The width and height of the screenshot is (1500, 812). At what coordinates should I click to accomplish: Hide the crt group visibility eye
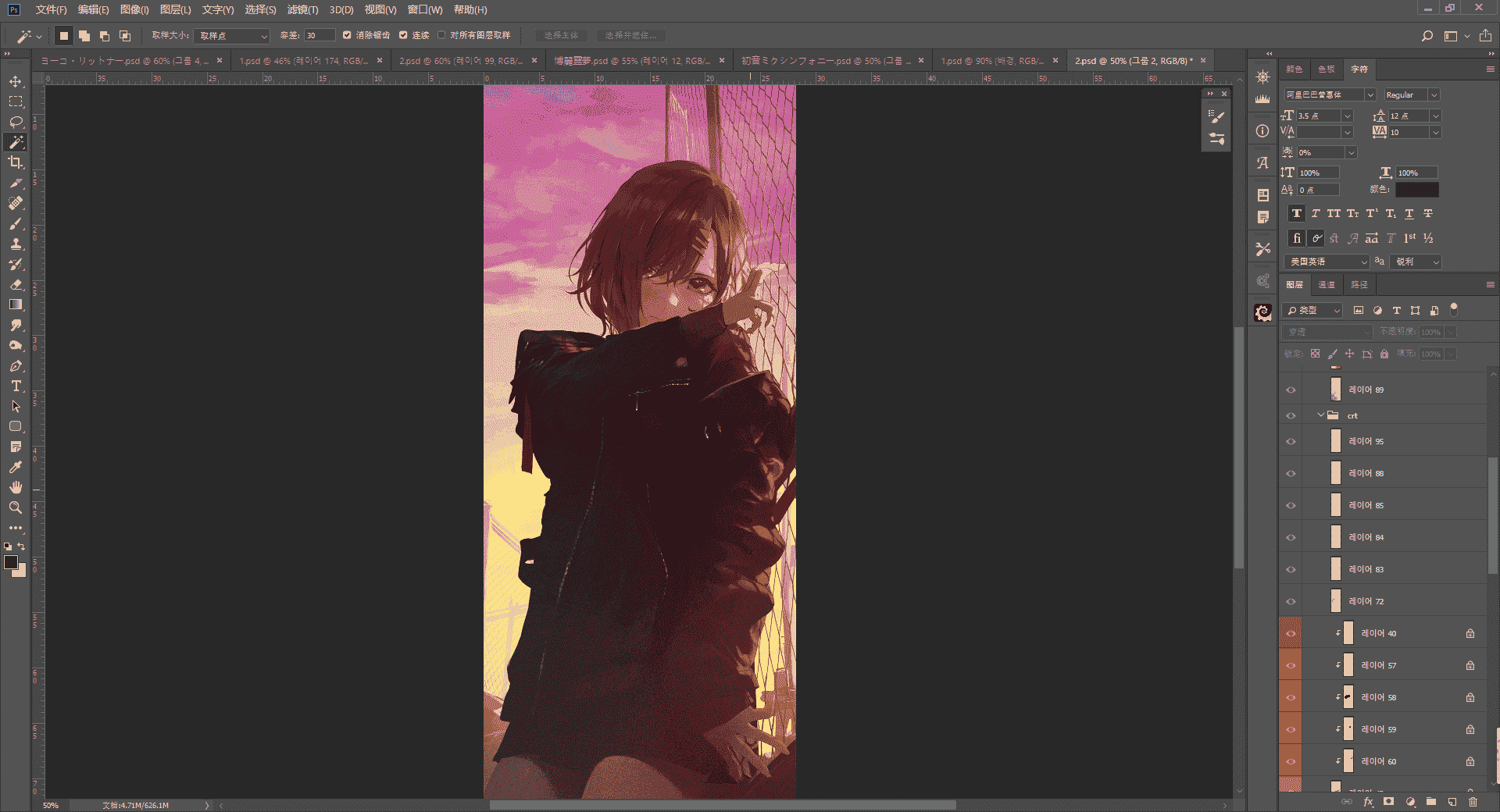pyautogui.click(x=1291, y=415)
